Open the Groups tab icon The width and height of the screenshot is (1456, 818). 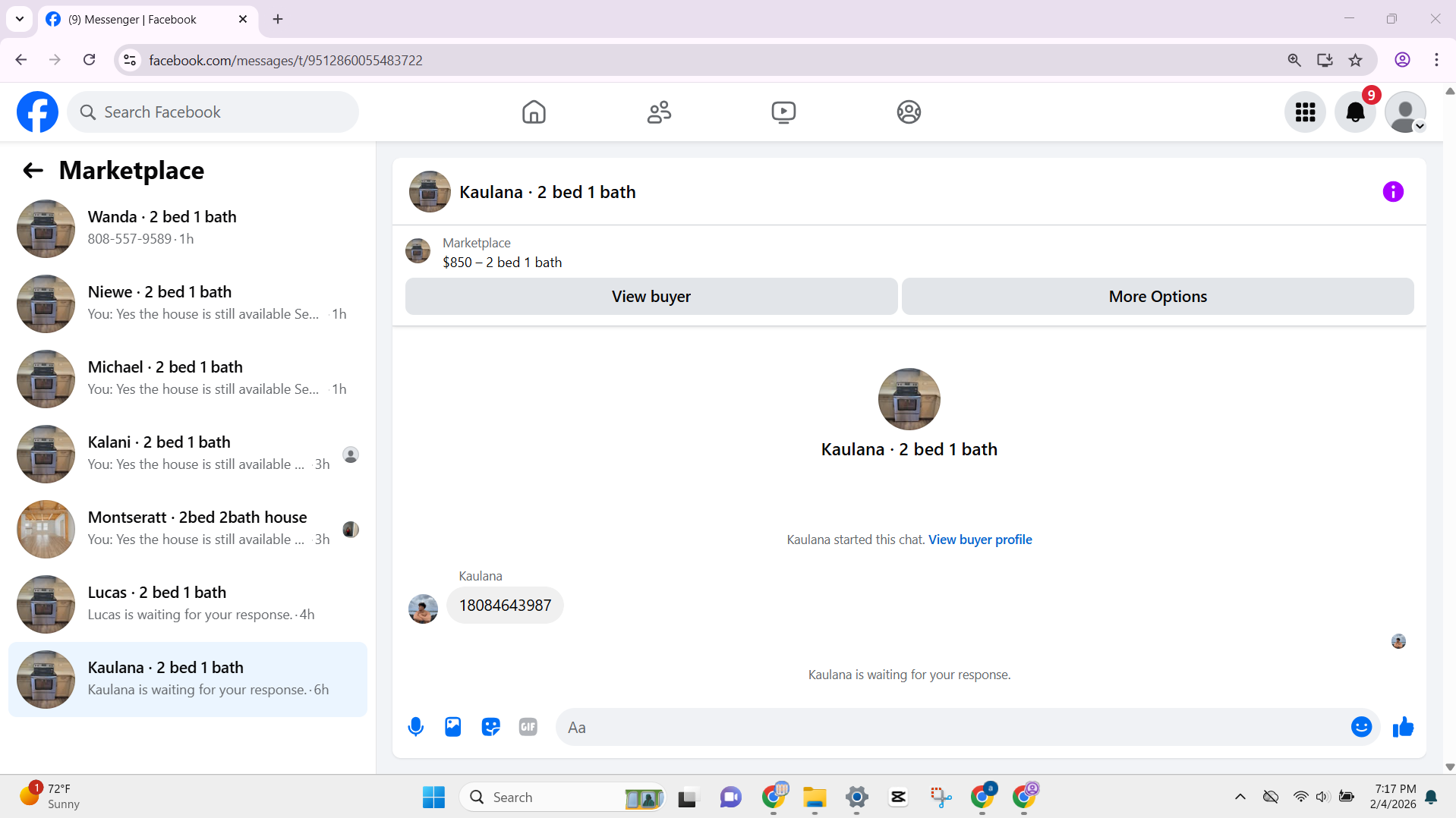click(x=909, y=112)
